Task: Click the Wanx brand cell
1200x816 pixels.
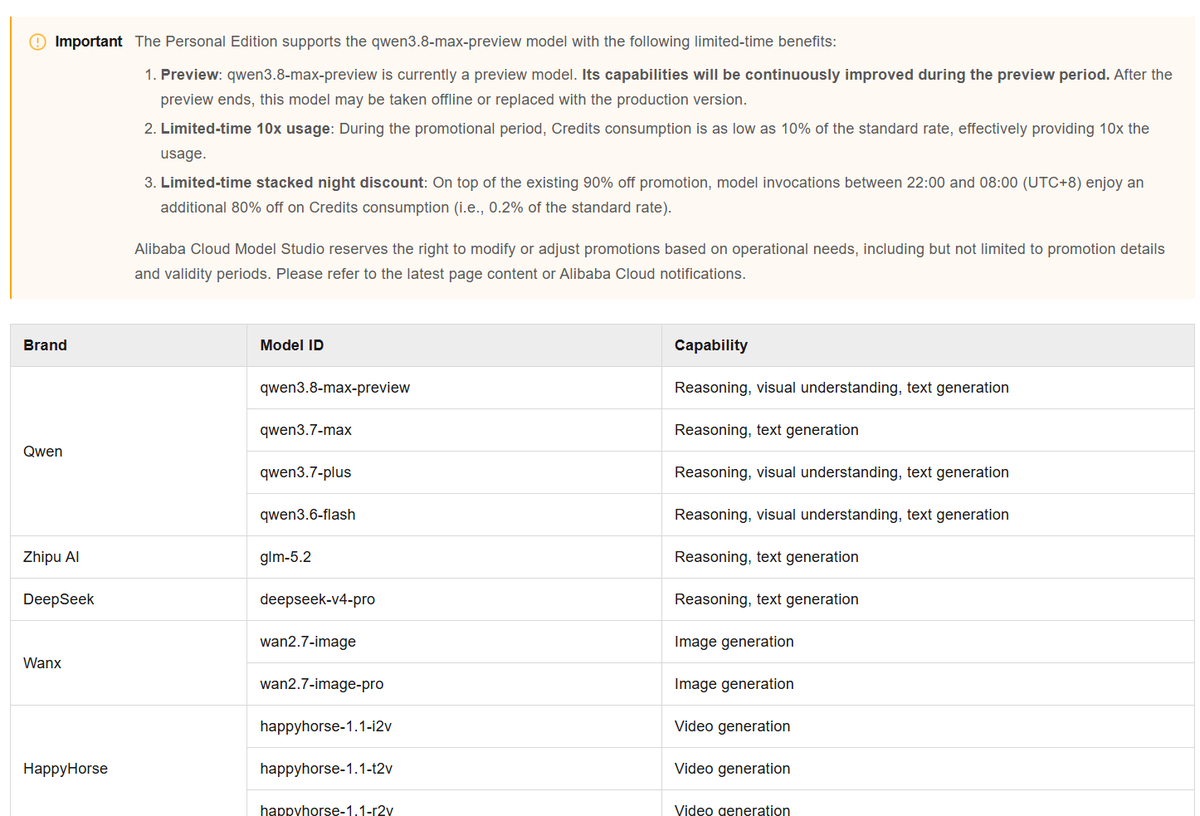Action: tap(128, 663)
